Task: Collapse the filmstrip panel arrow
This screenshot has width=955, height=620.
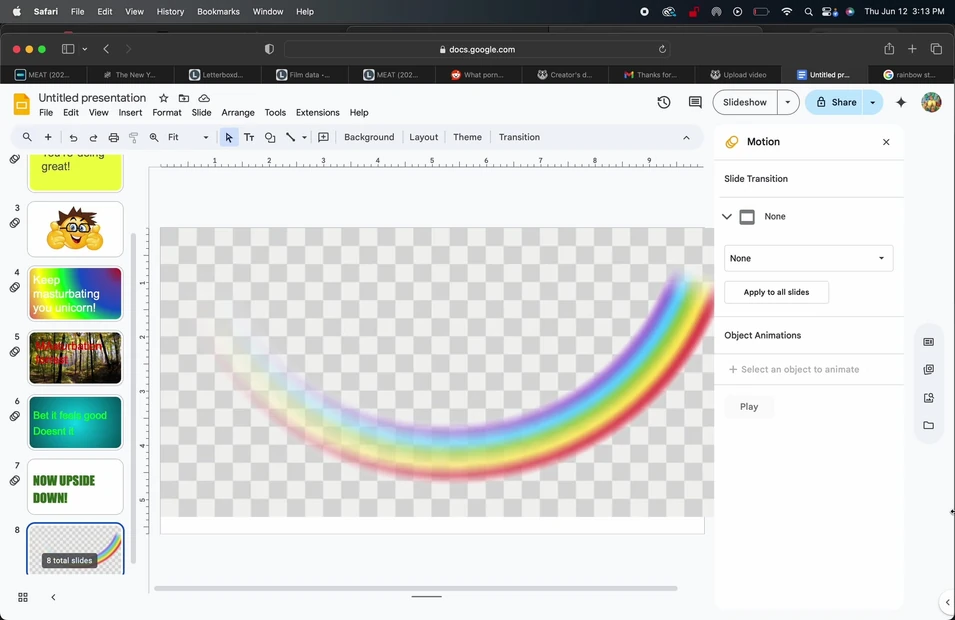Action: coord(53,597)
